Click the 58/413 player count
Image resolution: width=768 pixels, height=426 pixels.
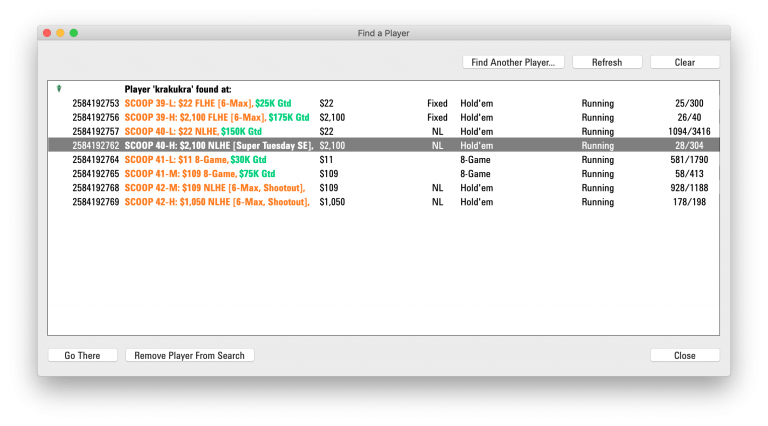pyautogui.click(x=689, y=174)
